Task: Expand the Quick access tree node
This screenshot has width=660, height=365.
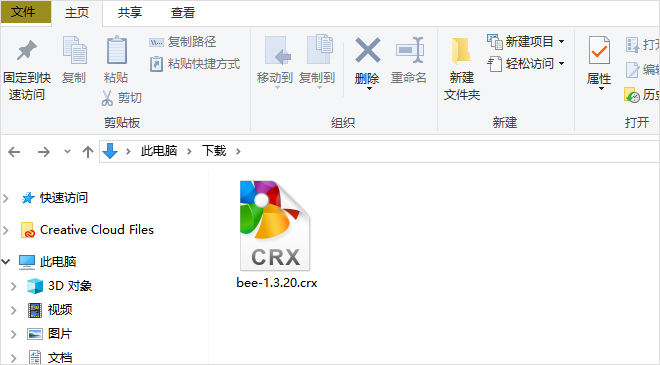Action: coord(6,198)
